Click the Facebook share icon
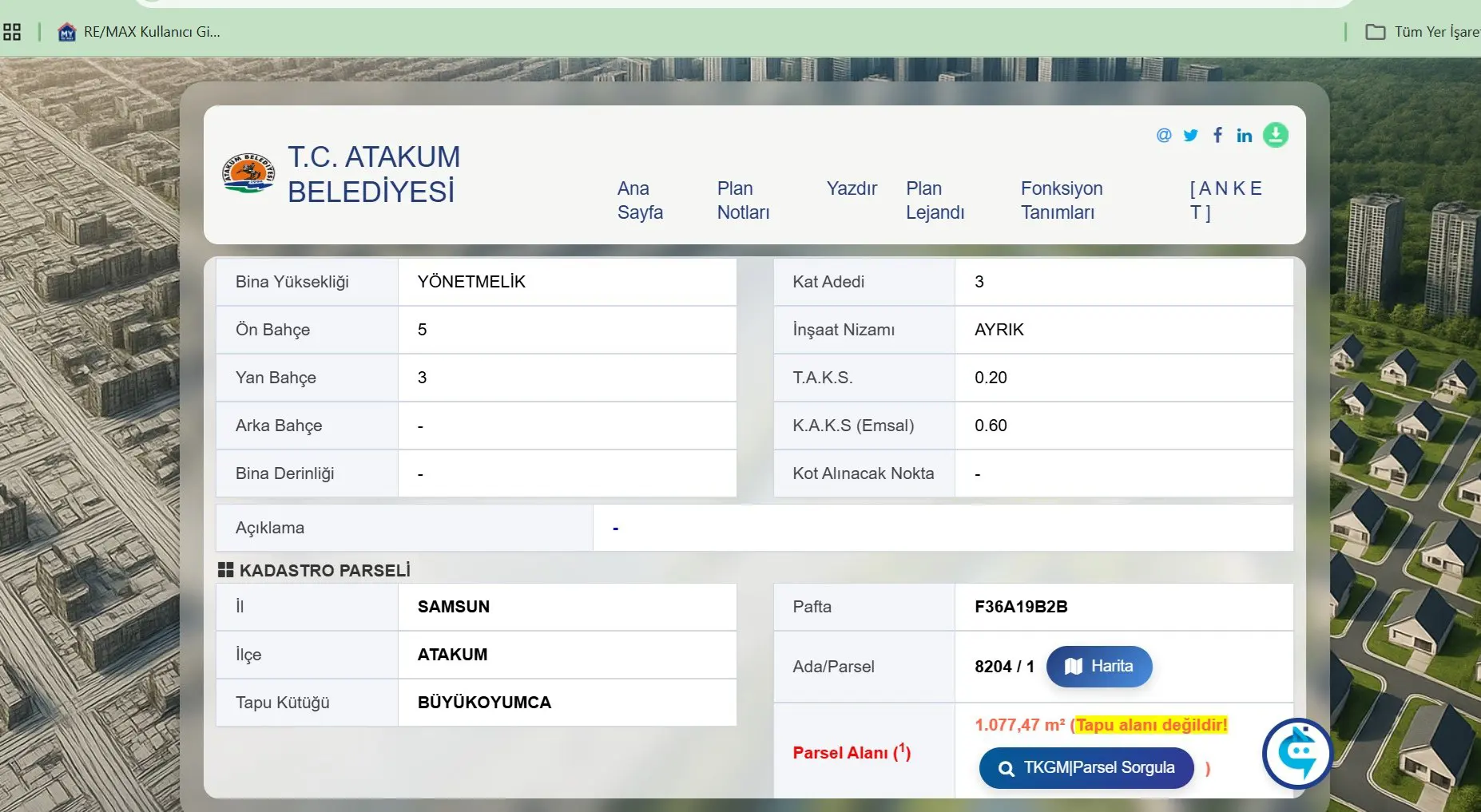 pyautogui.click(x=1217, y=135)
